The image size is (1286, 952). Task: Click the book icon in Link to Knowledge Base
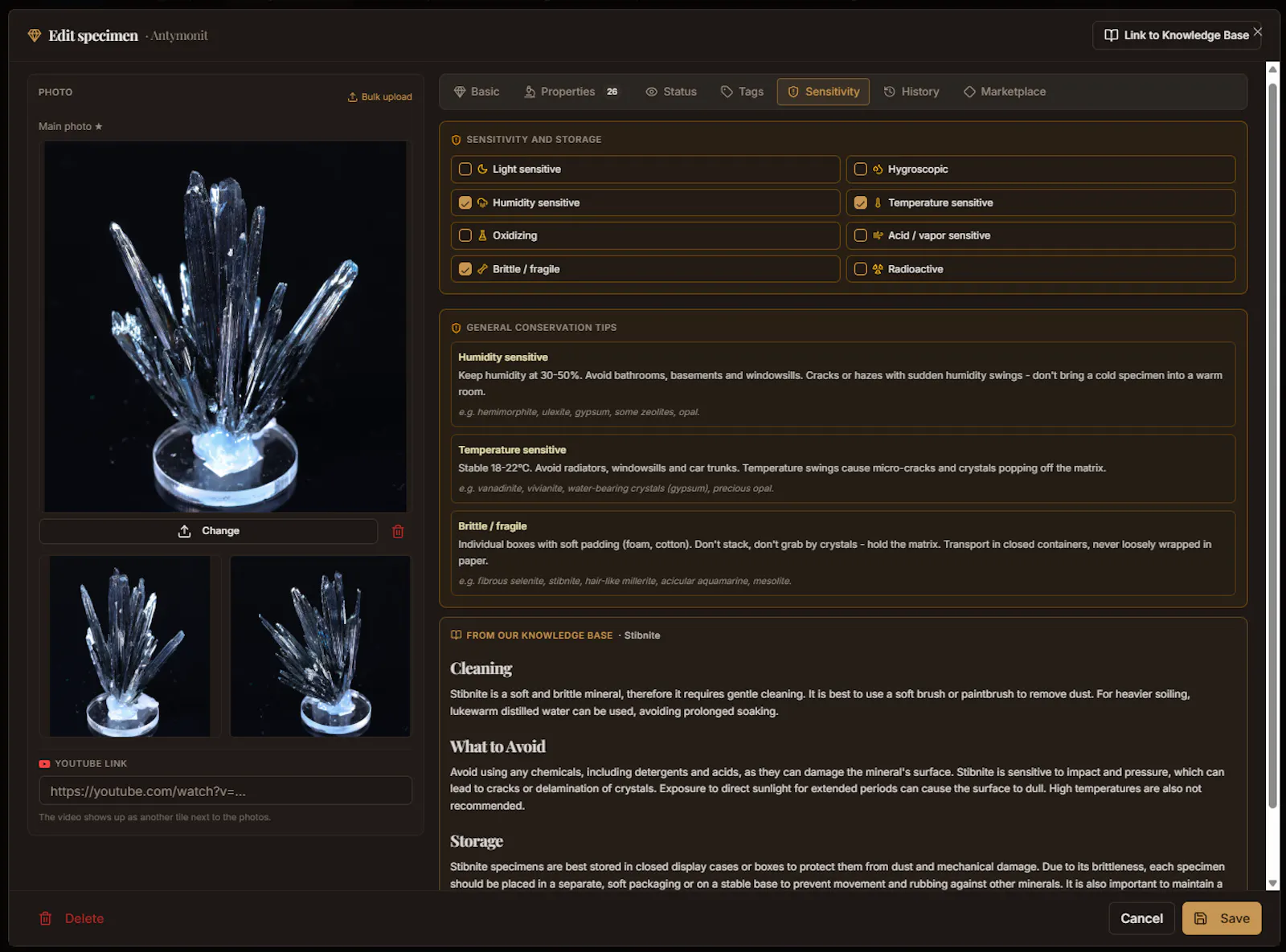click(x=1112, y=35)
